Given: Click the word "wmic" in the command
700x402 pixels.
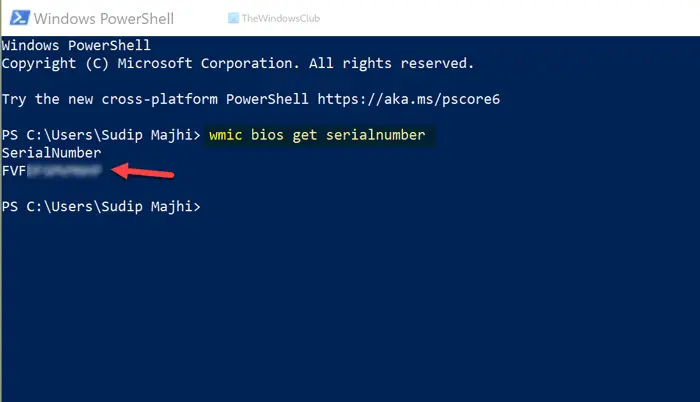Looking at the screenshot, I should (x=227, y=135).
